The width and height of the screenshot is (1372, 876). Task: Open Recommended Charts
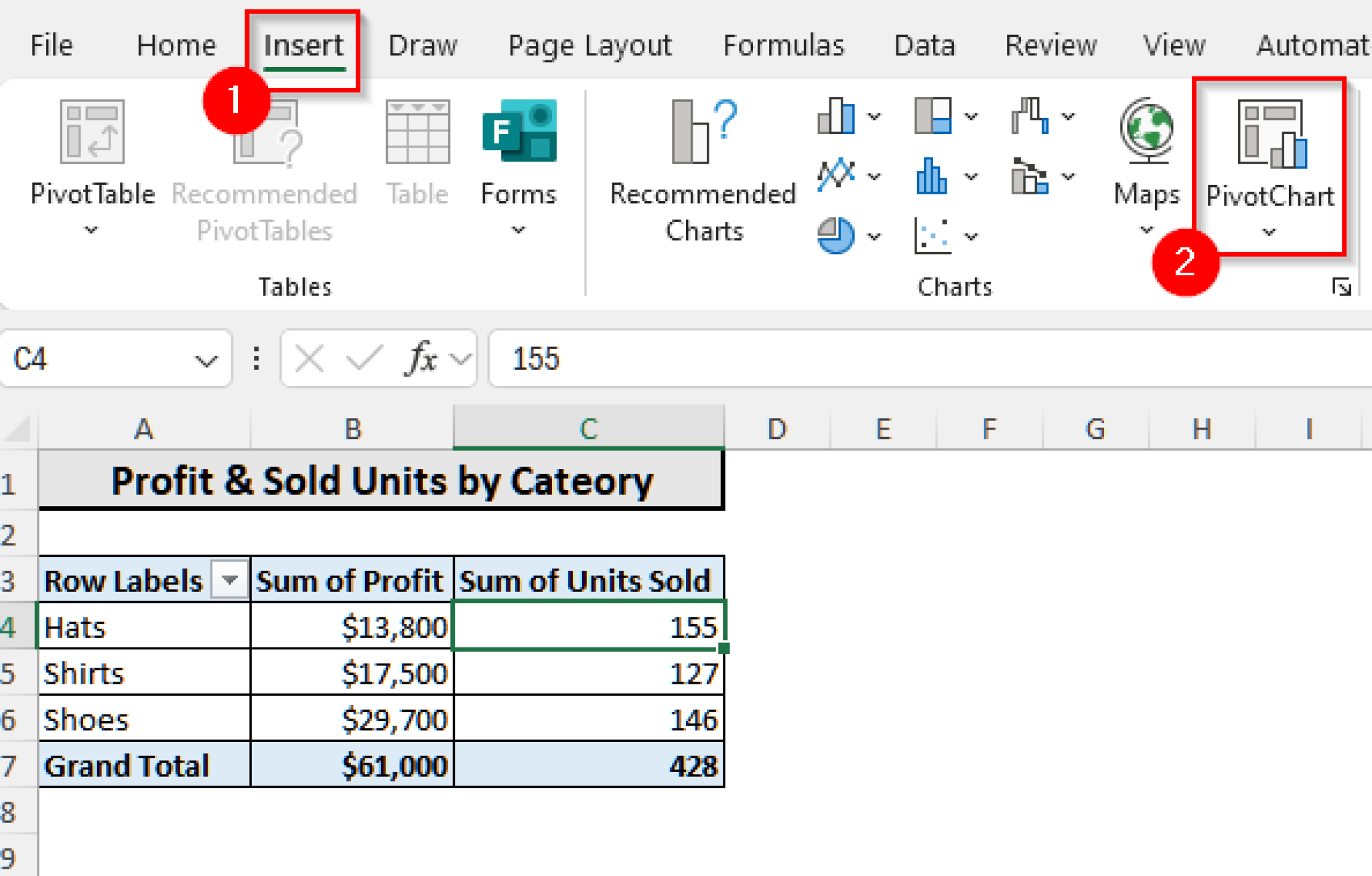click(702, 168)
